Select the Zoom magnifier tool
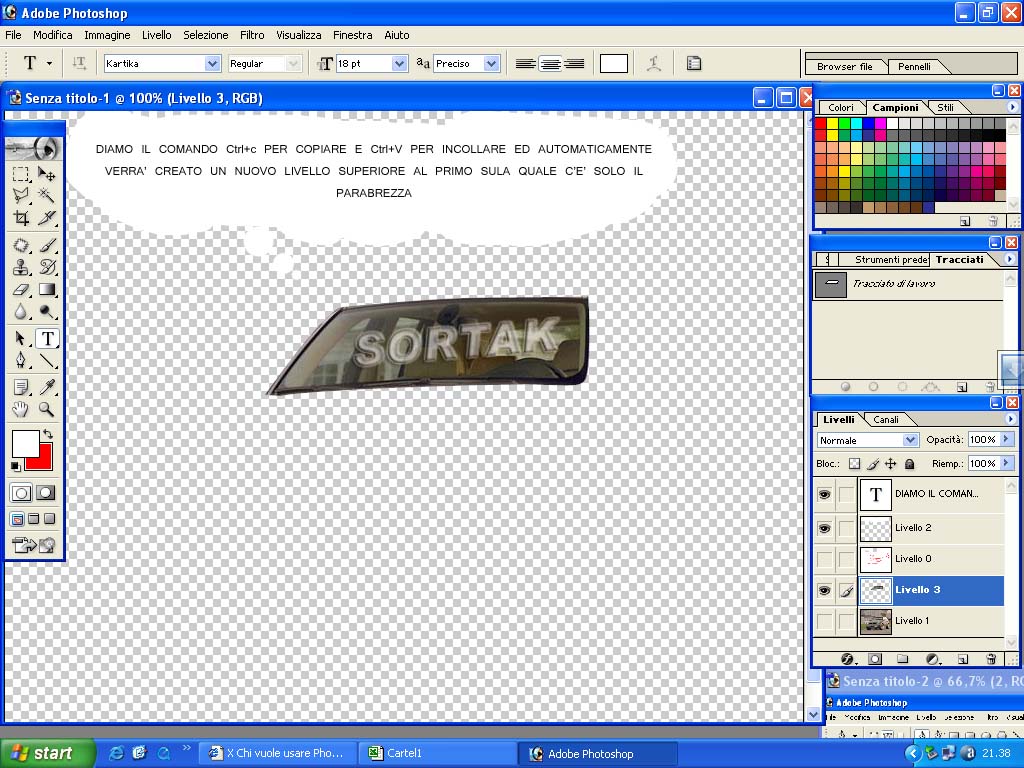Image resolution: width=1024 pixels, height=768 pixels. 46,409
